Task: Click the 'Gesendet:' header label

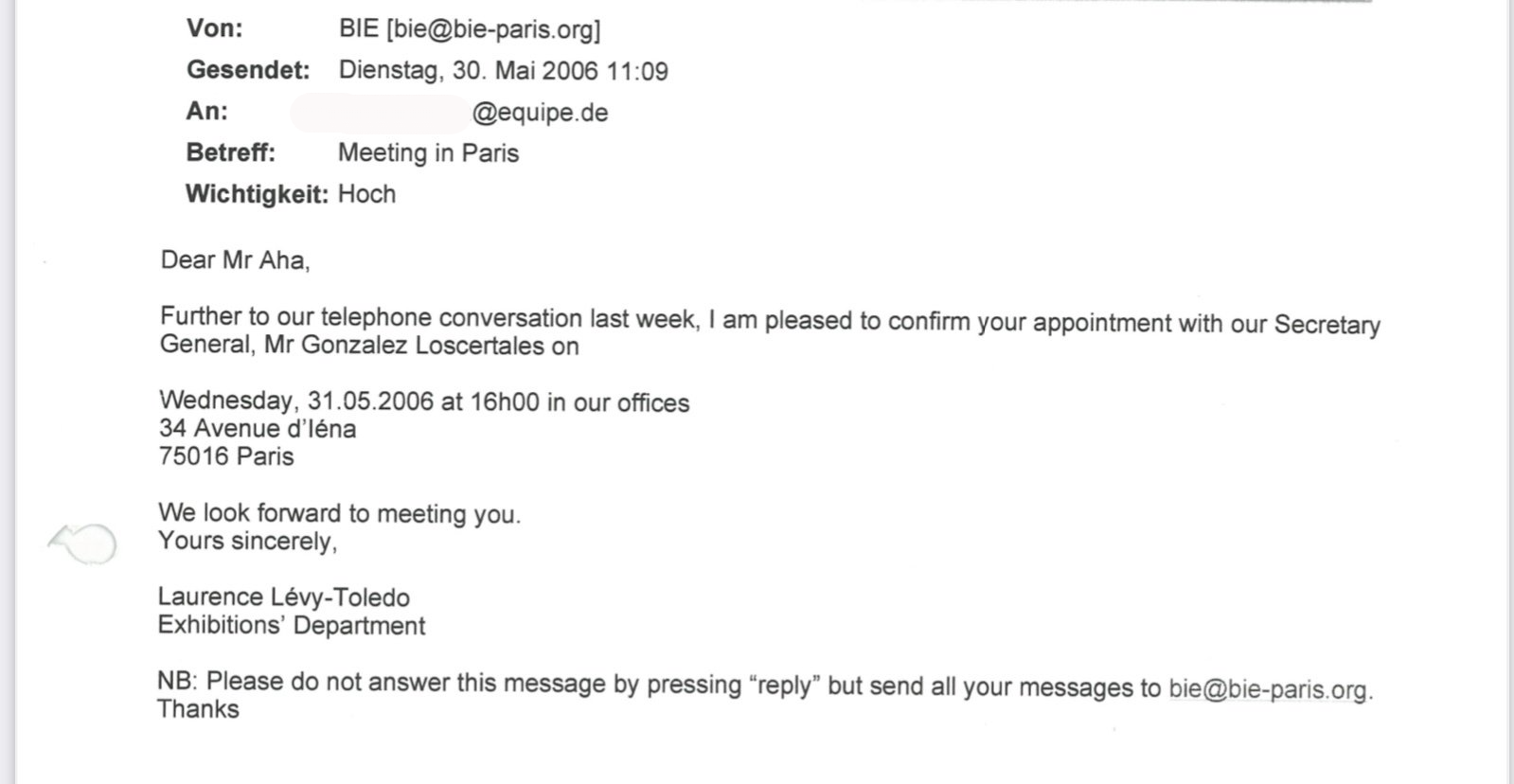Action: pyautogui.click(x=248, y=70)
